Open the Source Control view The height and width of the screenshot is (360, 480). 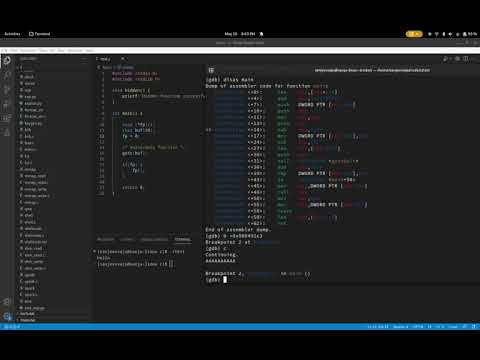coord(7,89)
